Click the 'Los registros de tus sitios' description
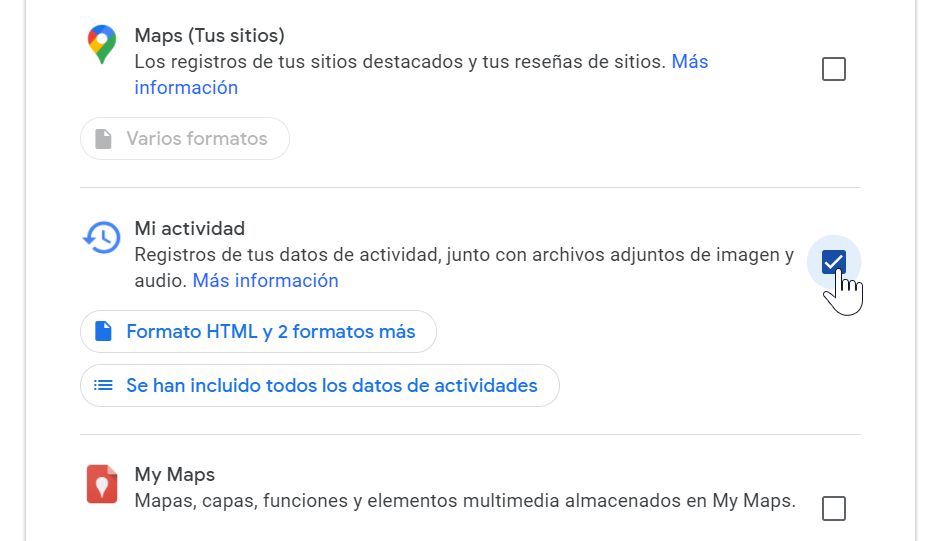This screenshot has height=541, width=935. [x=400, y=62]
